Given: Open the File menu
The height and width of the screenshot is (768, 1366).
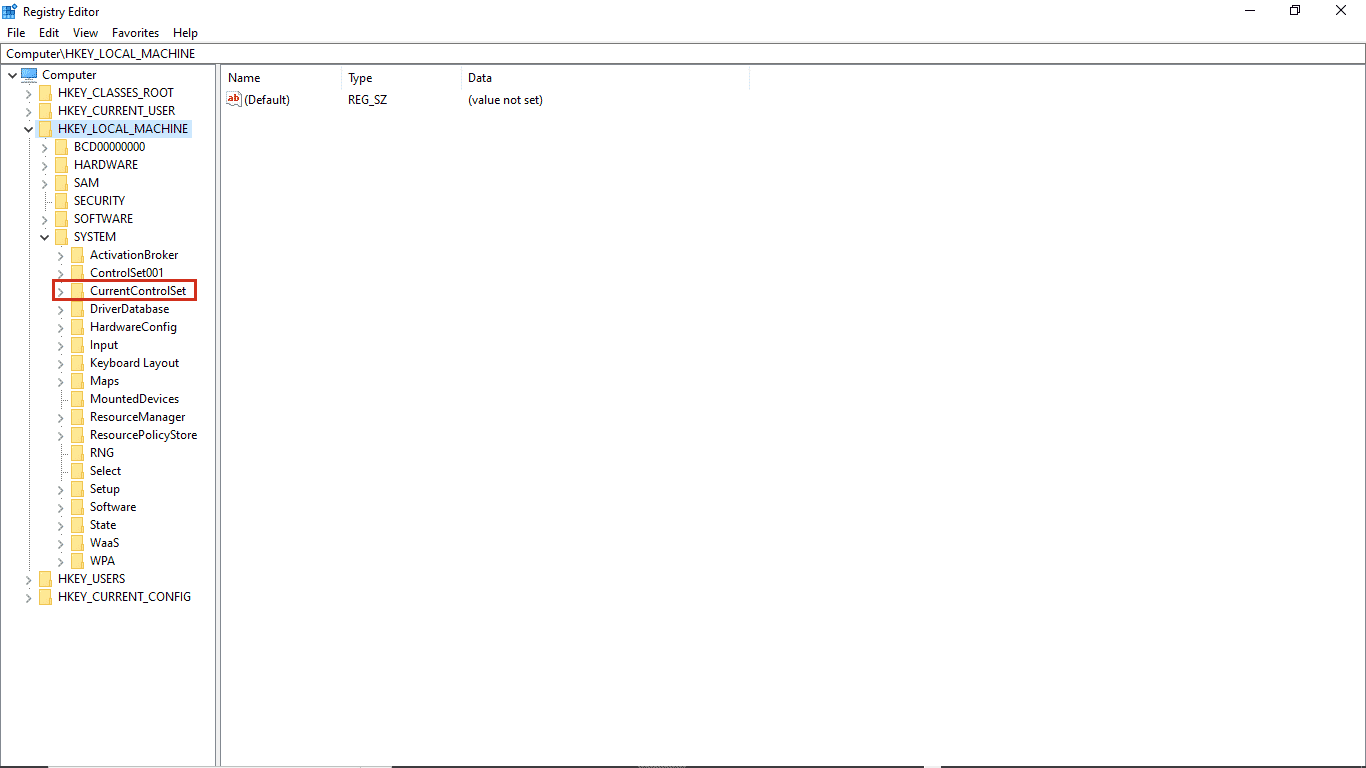Looking at the screenshot, I should click(16, 33).
